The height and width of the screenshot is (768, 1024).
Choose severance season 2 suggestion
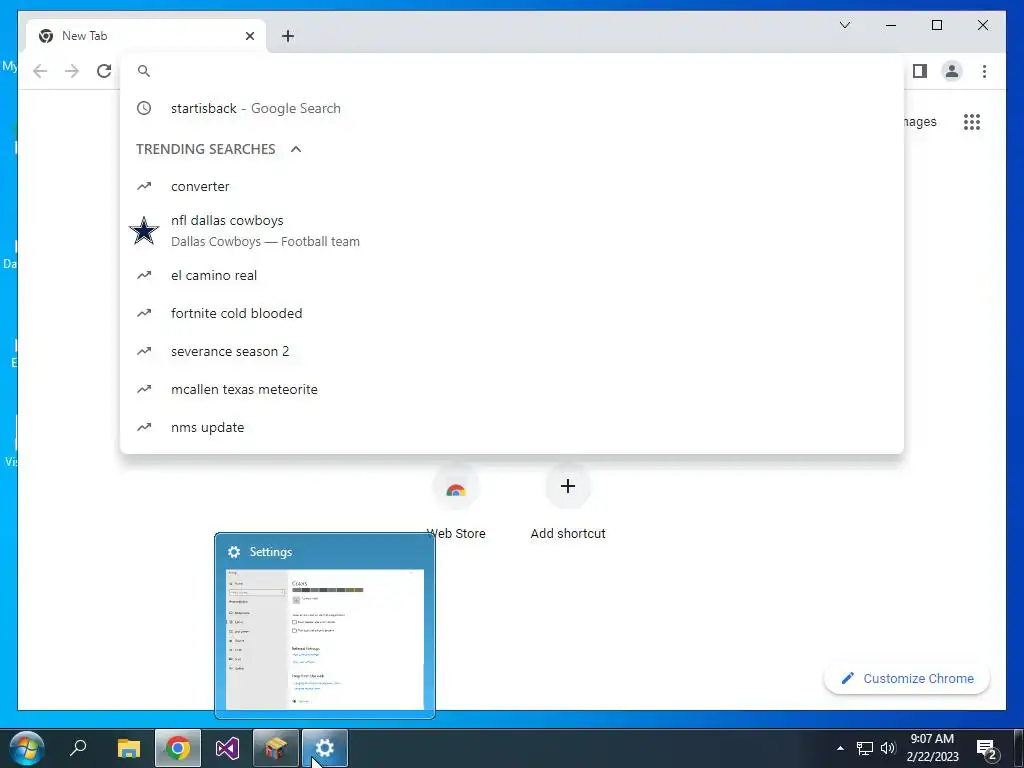[512, 351]
